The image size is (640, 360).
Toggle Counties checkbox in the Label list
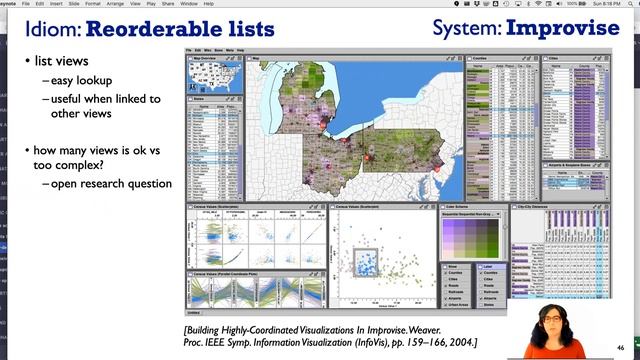(x=481, y=273)
